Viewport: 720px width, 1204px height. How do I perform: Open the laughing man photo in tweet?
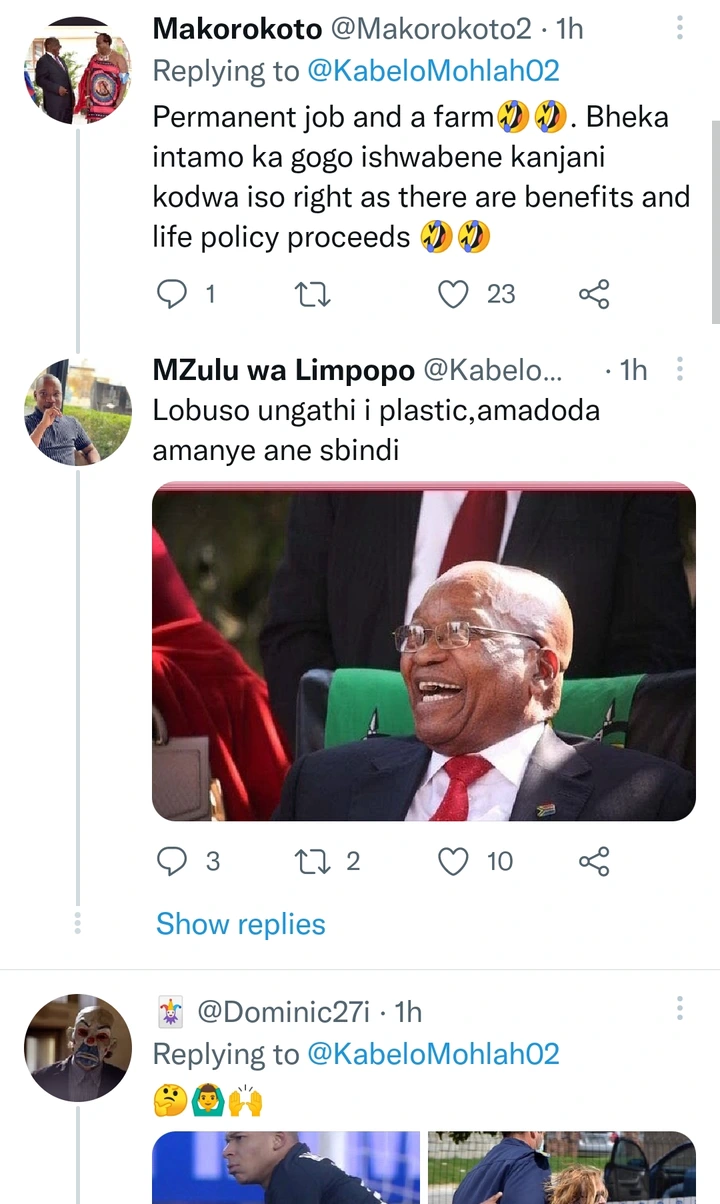(x=424, y=652)
